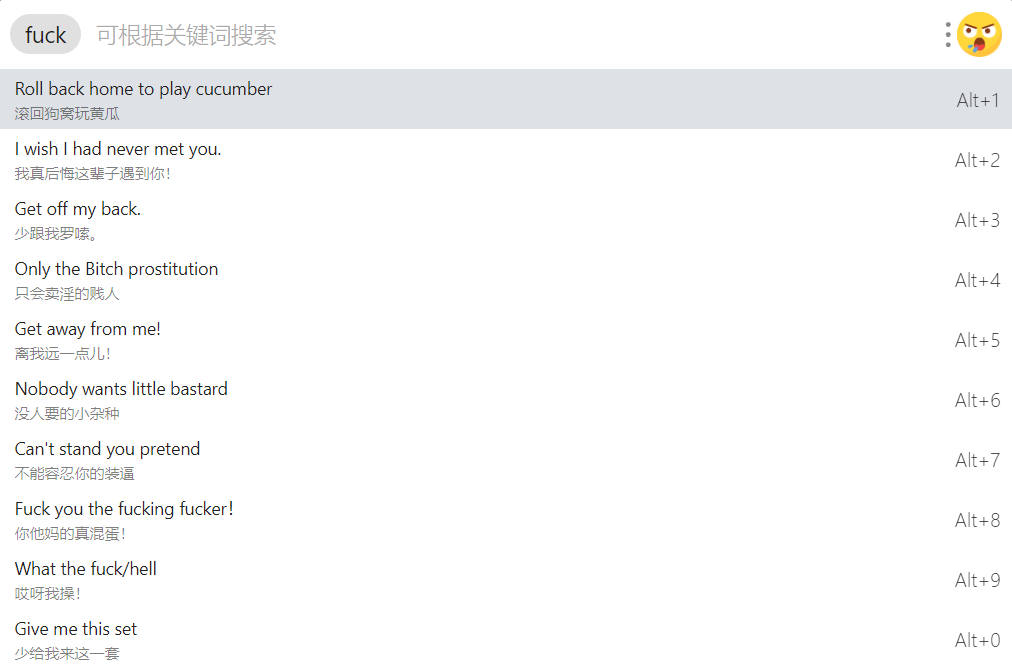This screenshot has height=667, width=1012.
Task: Choose the 'What the fuck/hell' result
Action: pyautogui.click(x=506, y=580)
